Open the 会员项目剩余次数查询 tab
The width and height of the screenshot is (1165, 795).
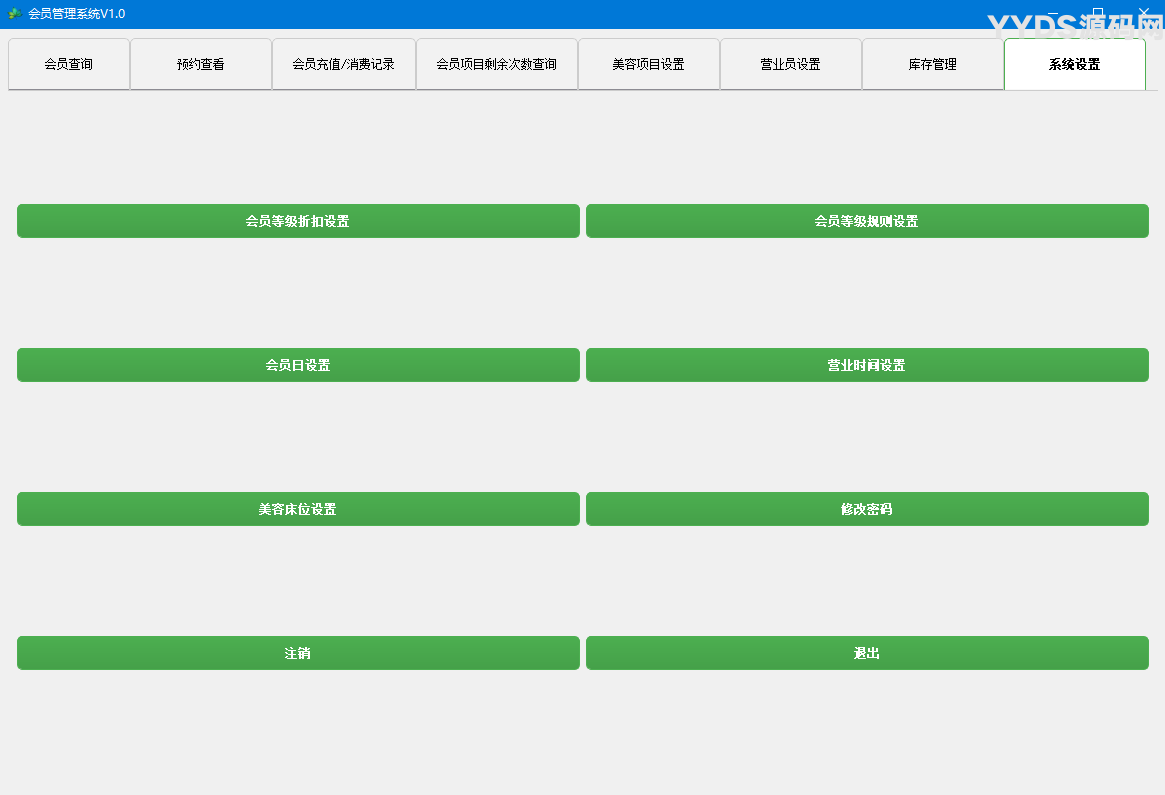[497, 63]
